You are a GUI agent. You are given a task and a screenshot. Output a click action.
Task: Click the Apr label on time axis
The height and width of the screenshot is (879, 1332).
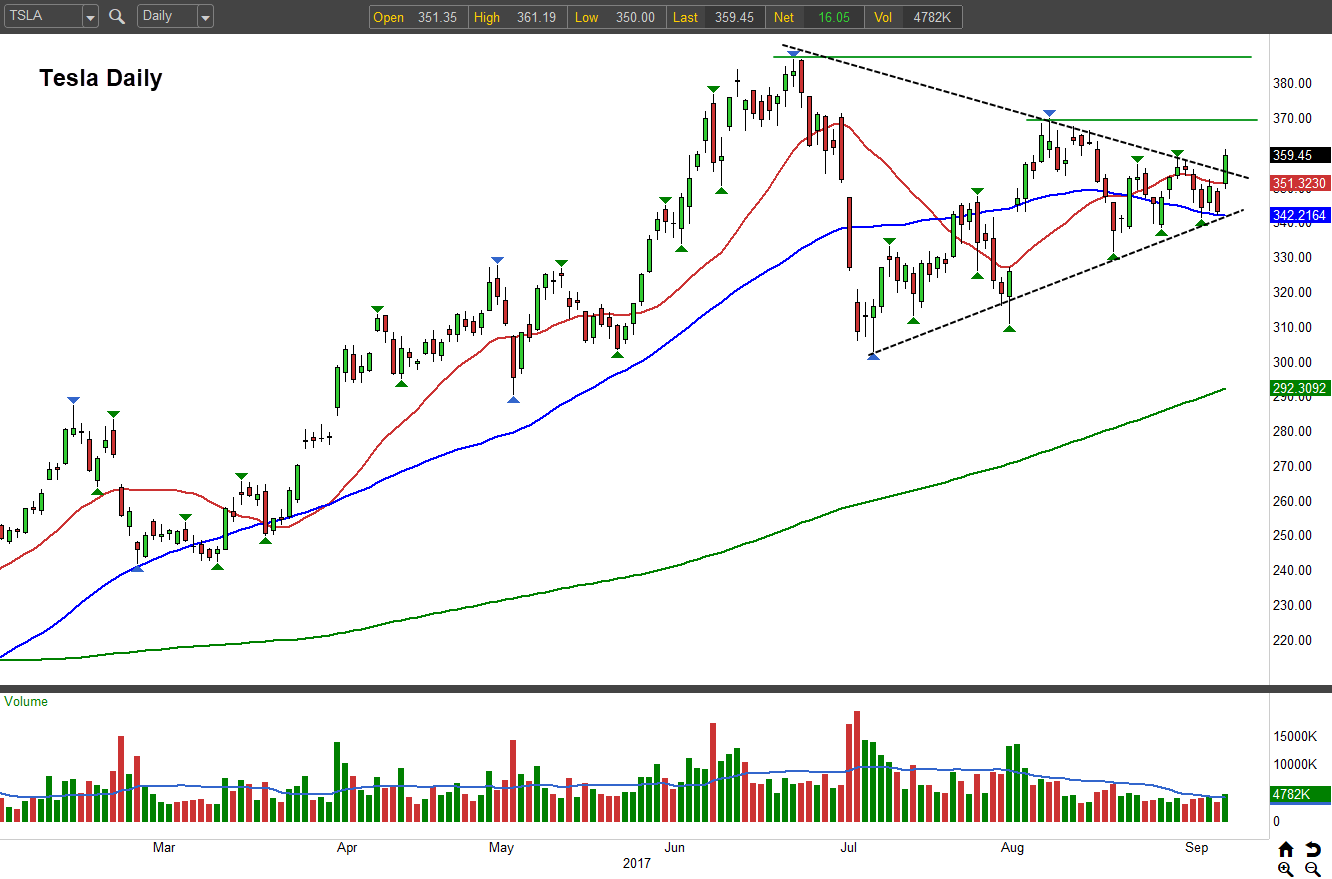(x=347, y=848)
